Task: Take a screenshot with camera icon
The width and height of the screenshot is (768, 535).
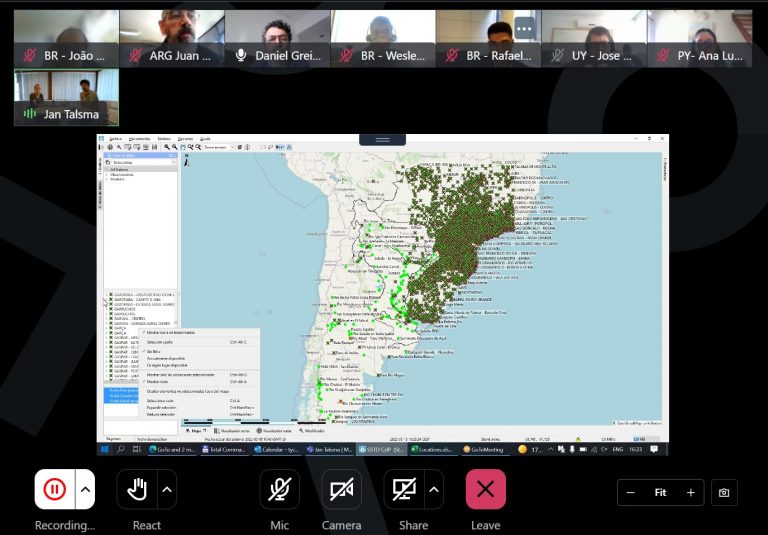Action: [x=723, y=492]
